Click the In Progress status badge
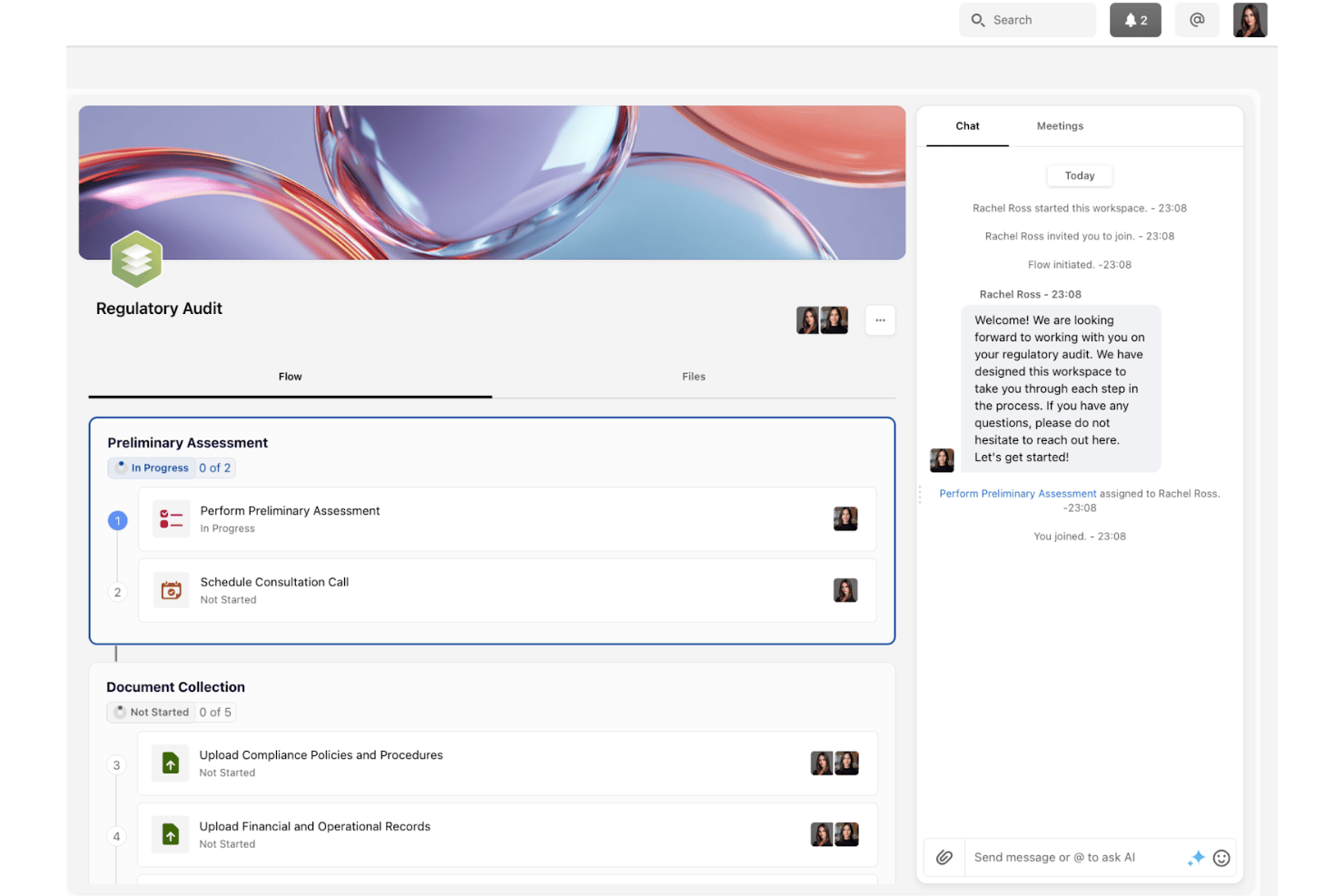 coord(152,468)
